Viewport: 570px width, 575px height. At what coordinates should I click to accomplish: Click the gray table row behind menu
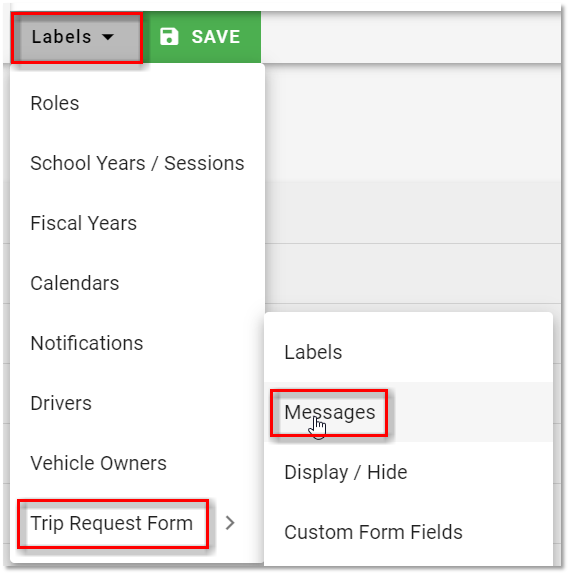(413, 212)
